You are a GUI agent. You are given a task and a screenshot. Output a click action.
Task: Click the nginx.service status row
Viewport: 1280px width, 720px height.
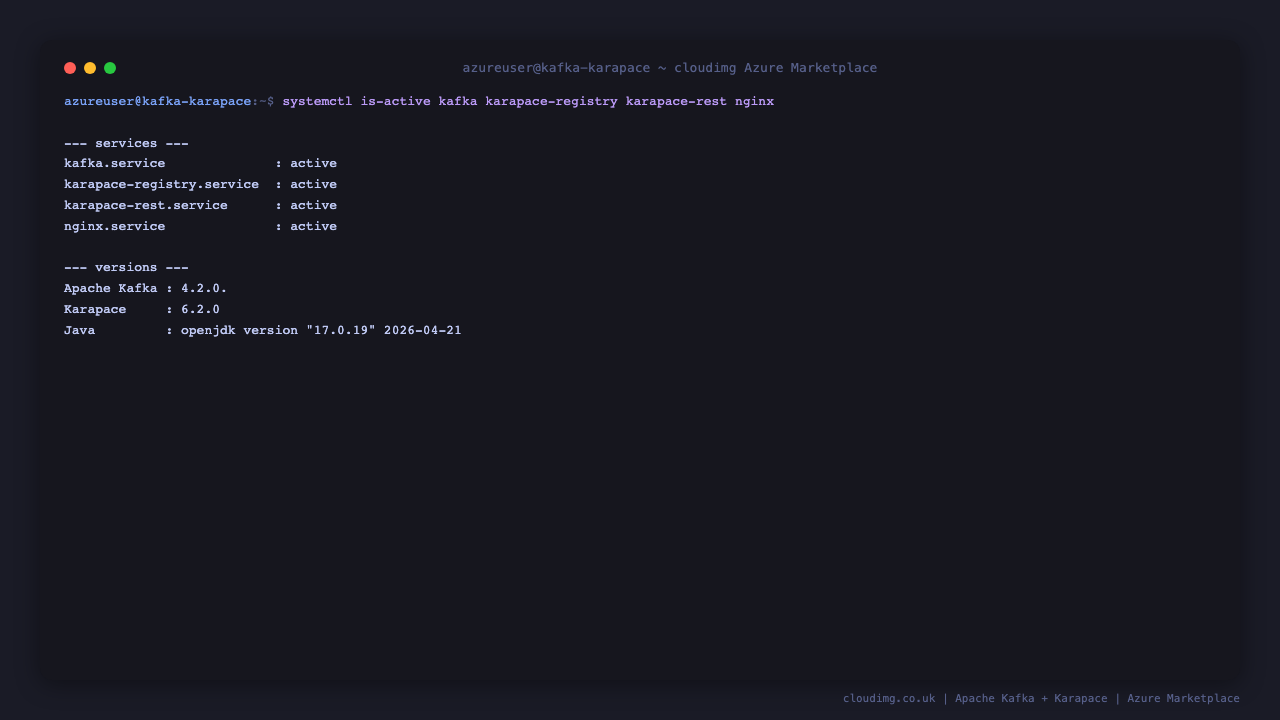coord(200,227)
